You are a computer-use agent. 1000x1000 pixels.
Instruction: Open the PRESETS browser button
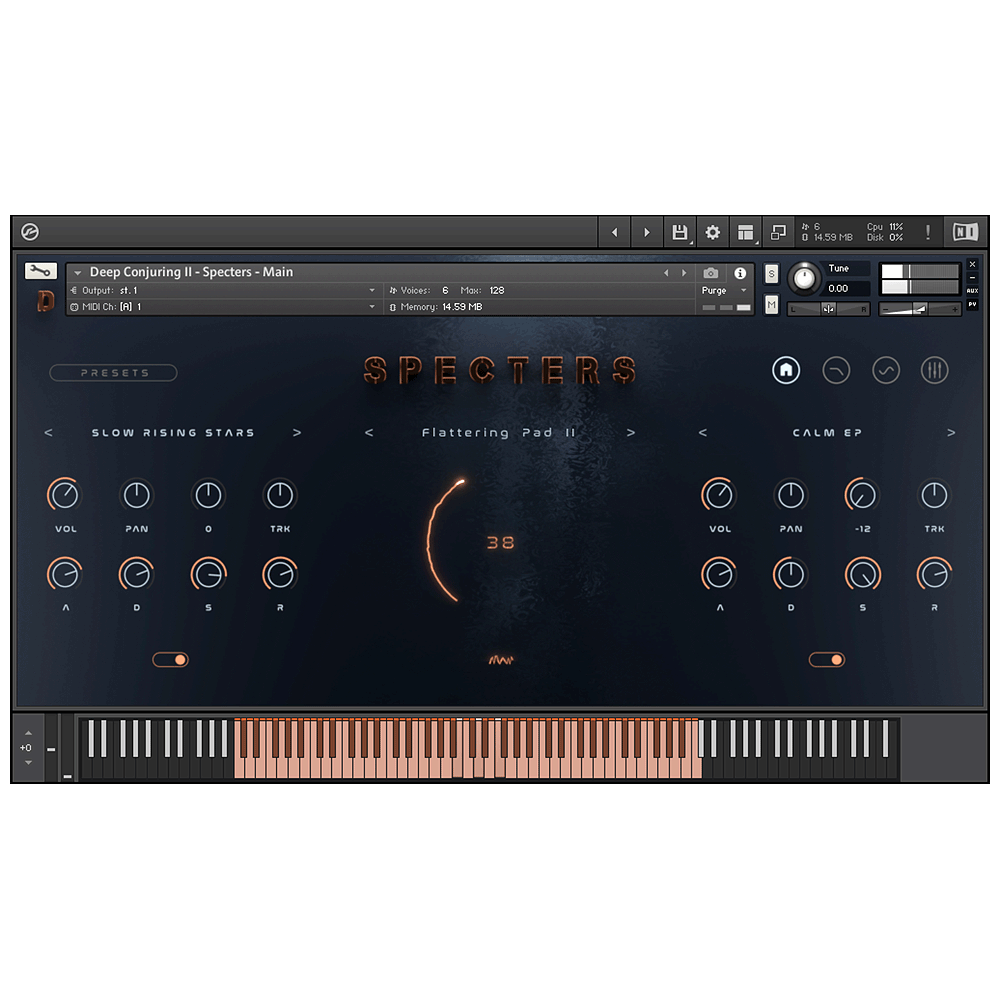[x=114, y=373]
